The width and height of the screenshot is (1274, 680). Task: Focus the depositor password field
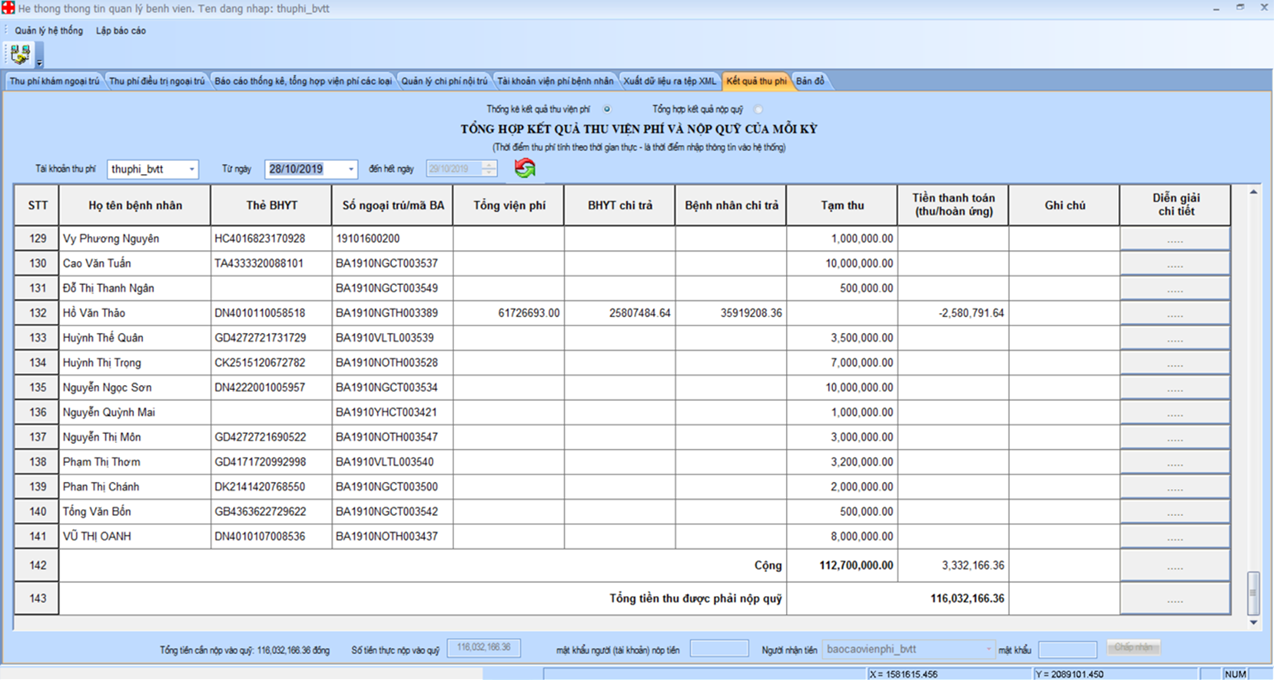point(719,648)
